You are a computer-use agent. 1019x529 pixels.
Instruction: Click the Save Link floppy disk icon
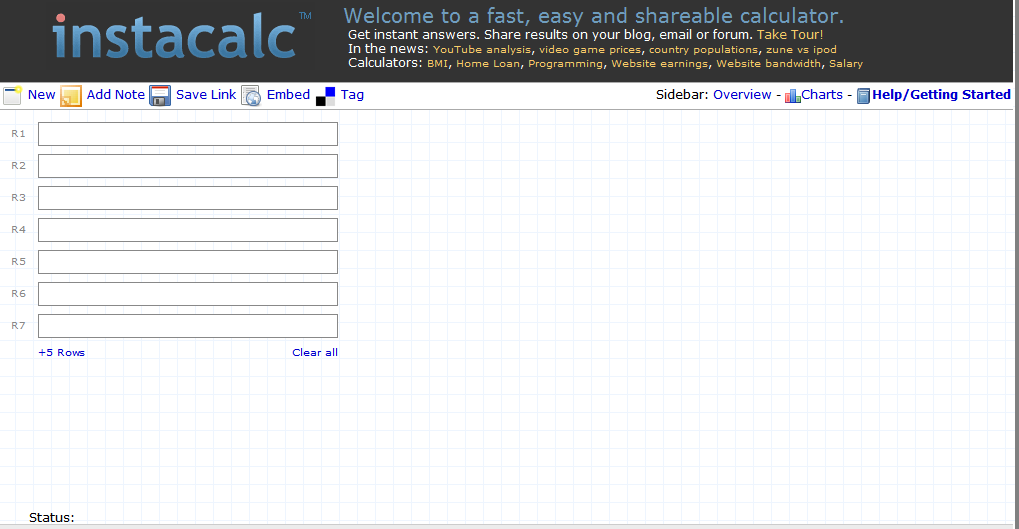[x=160, y=96]
